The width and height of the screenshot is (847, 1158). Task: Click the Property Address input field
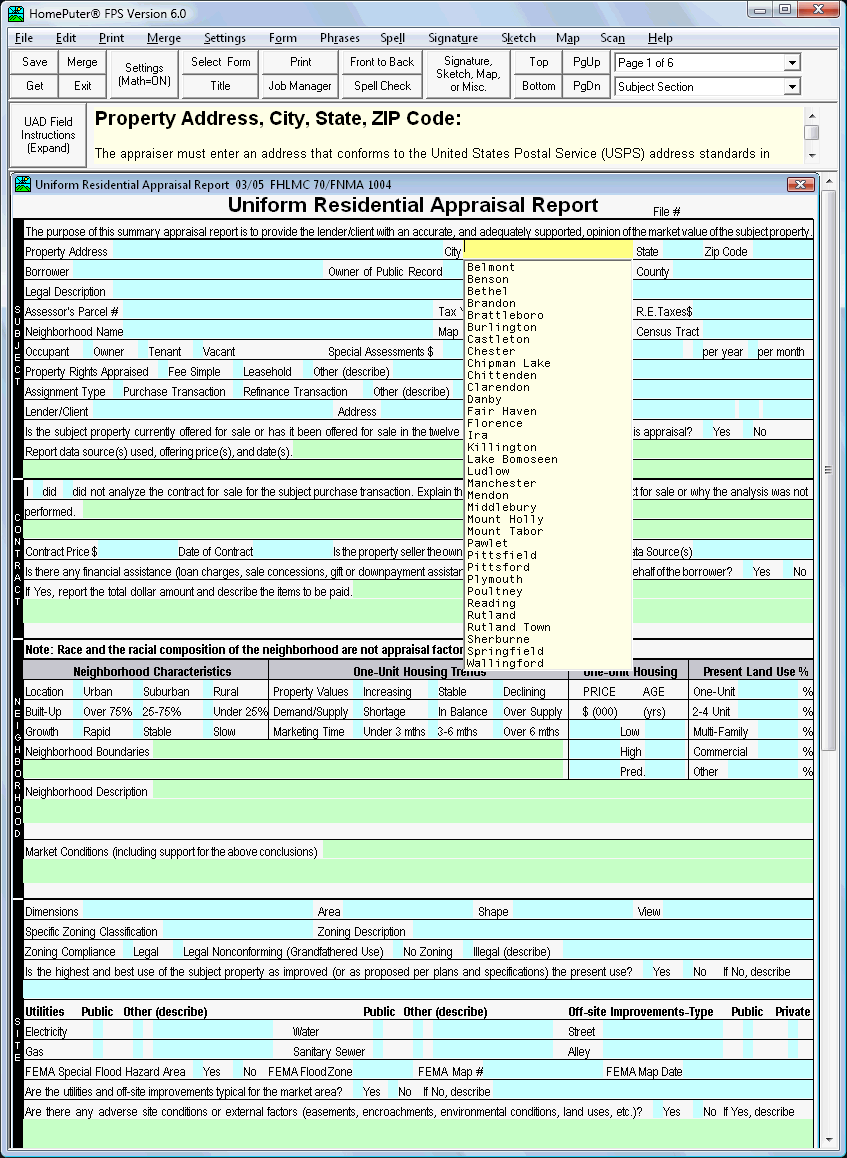pos(276,251)
